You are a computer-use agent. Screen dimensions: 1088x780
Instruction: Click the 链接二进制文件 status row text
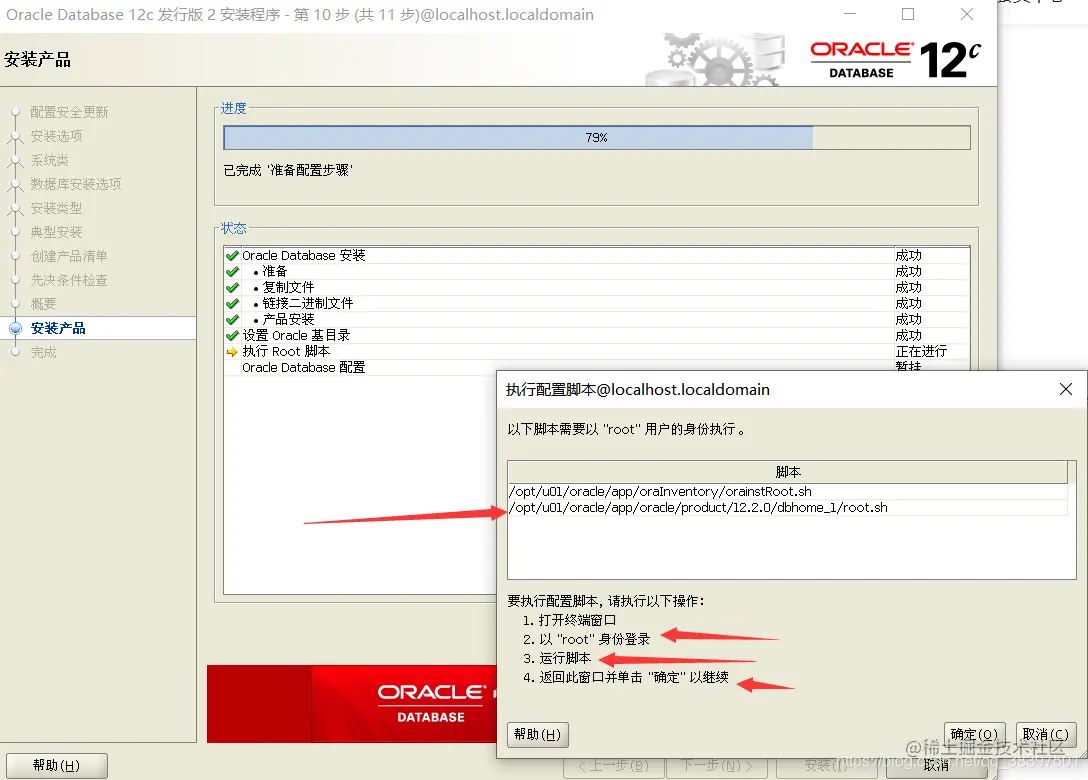[x=307, y=303]
